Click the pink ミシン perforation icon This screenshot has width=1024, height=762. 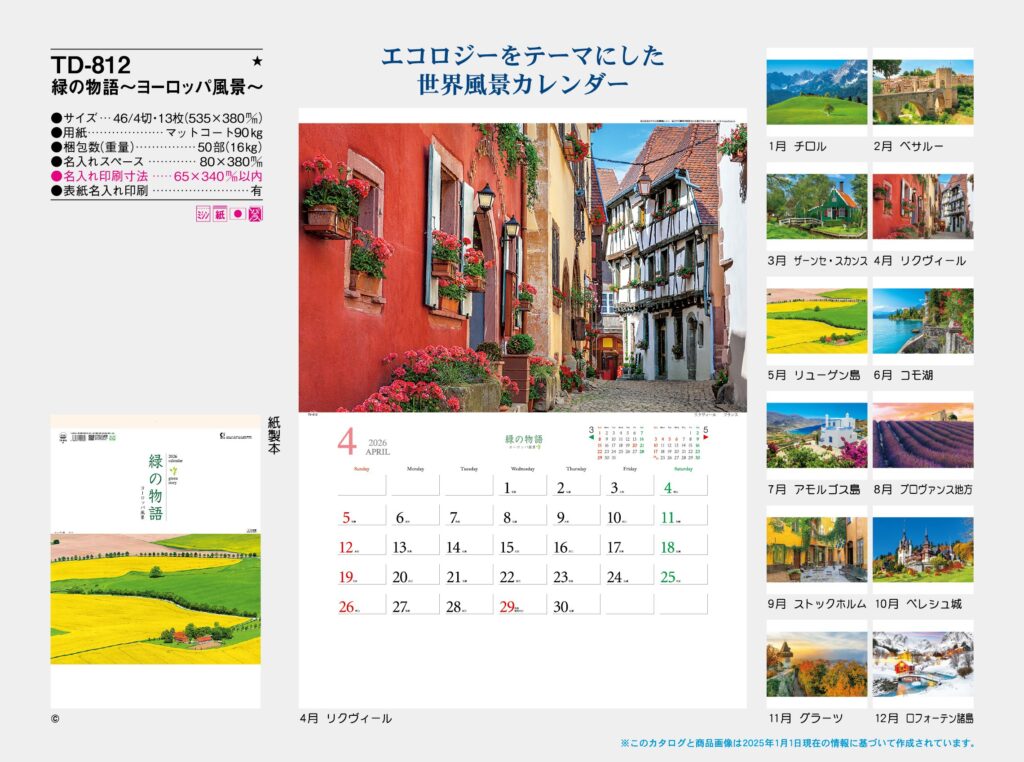point(203,214)
